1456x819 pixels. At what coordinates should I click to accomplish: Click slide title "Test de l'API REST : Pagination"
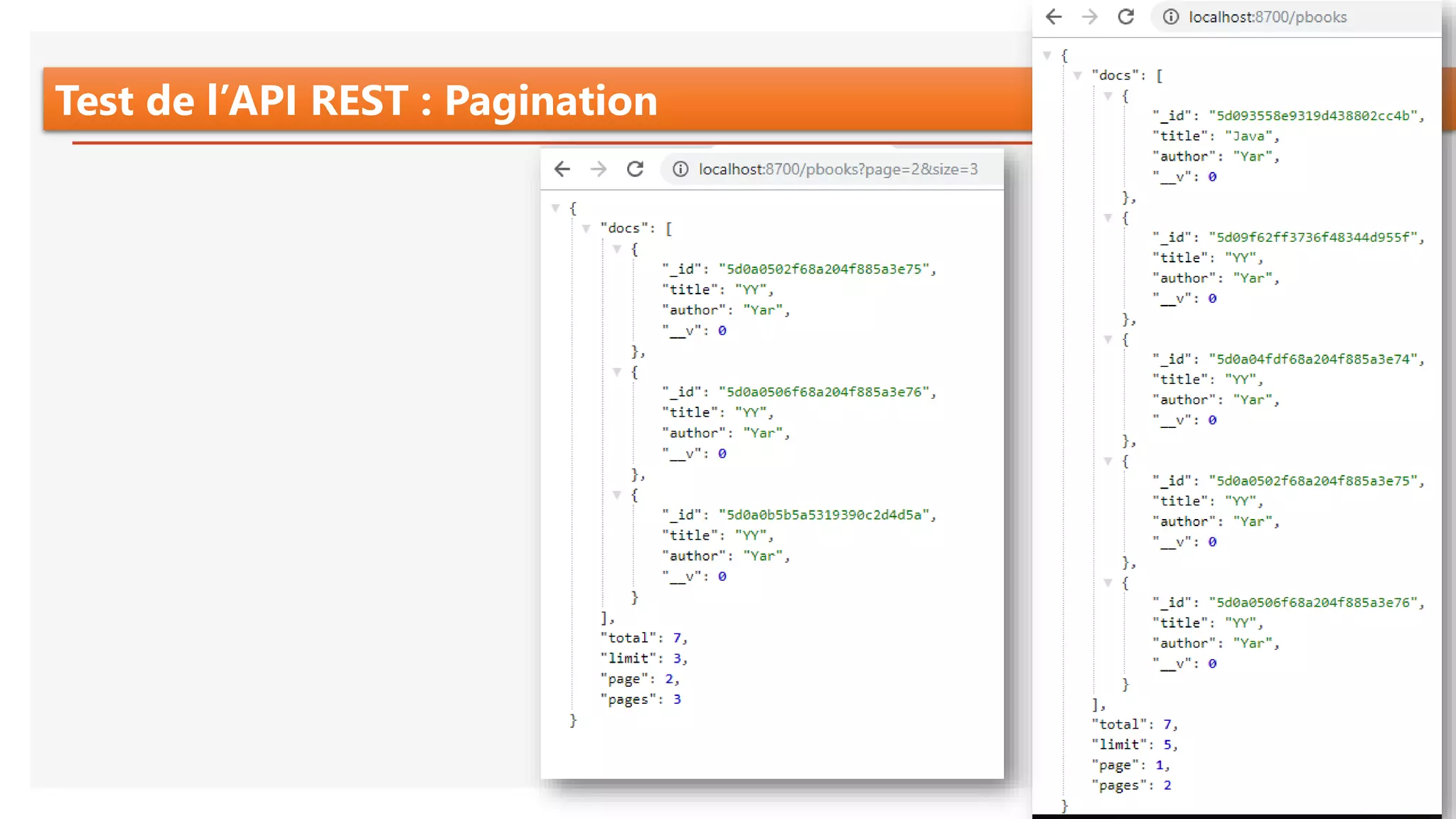coord(356,100)
